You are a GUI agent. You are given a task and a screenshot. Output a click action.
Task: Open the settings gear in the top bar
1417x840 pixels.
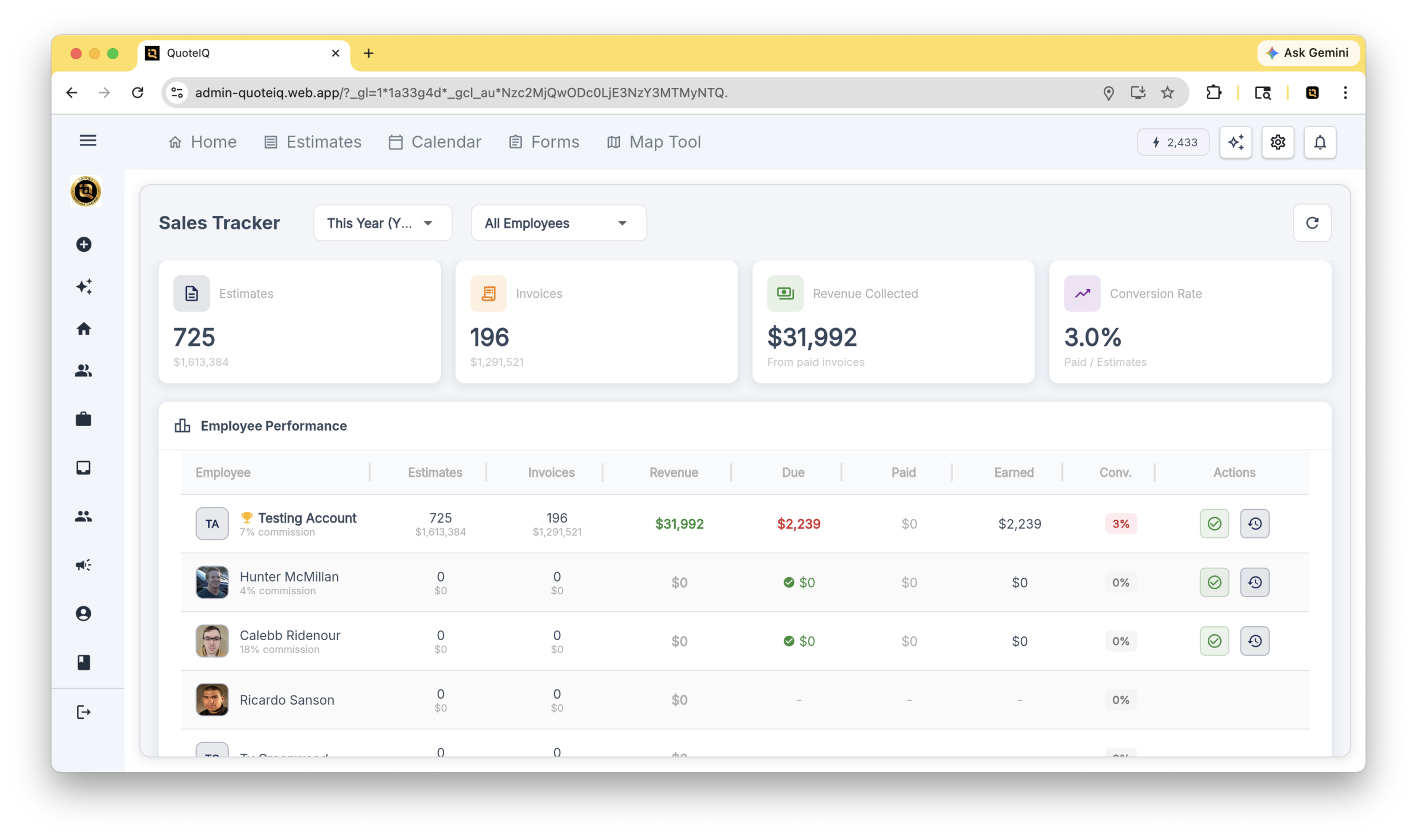[x=1278, y=142]
